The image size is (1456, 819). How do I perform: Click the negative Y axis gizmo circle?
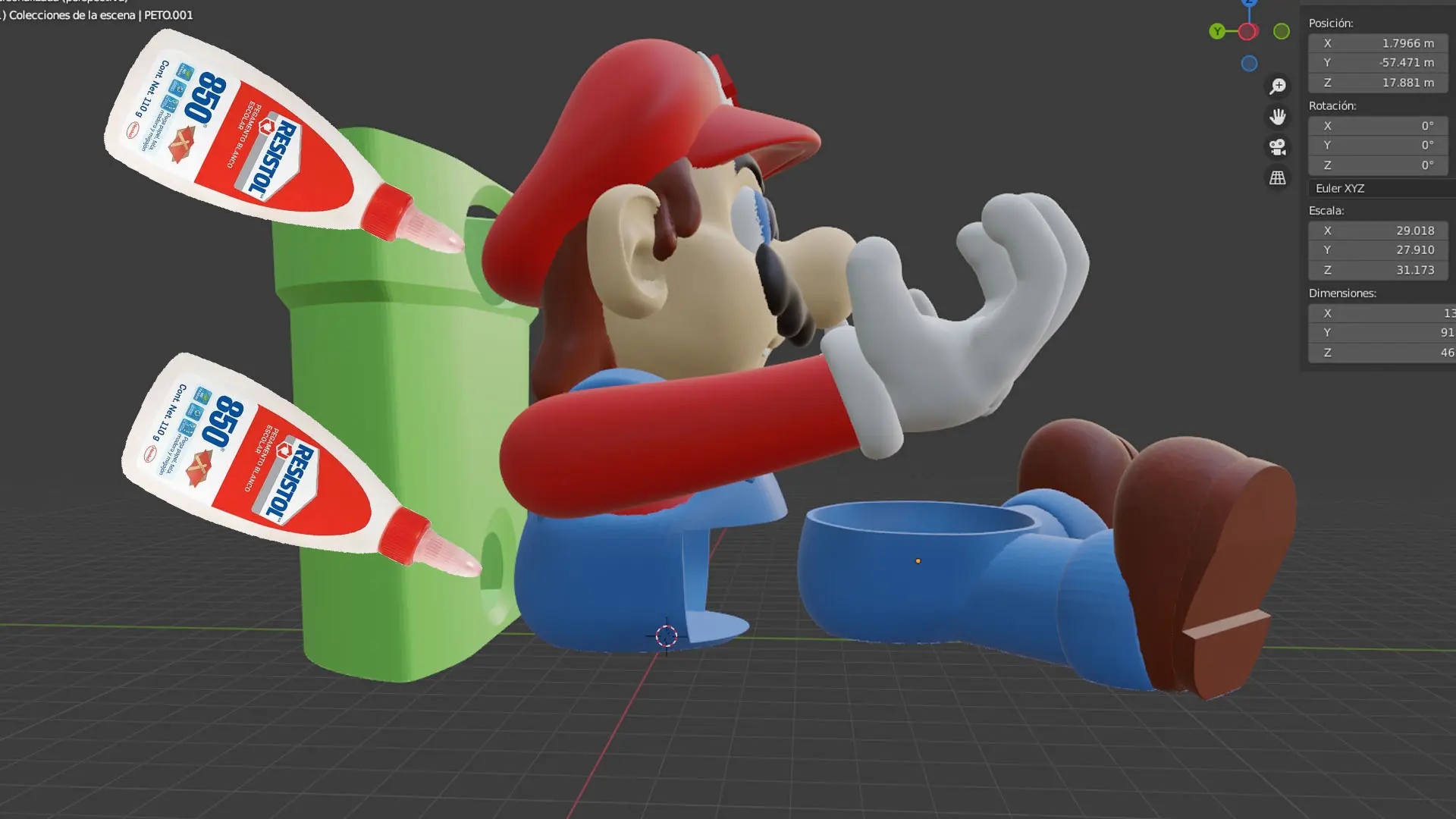point(1282,31)
